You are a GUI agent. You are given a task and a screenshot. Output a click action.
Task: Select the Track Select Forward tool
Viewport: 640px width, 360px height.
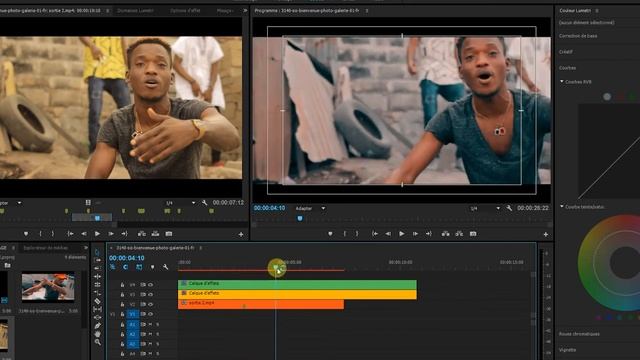click(x=97, y=260)
